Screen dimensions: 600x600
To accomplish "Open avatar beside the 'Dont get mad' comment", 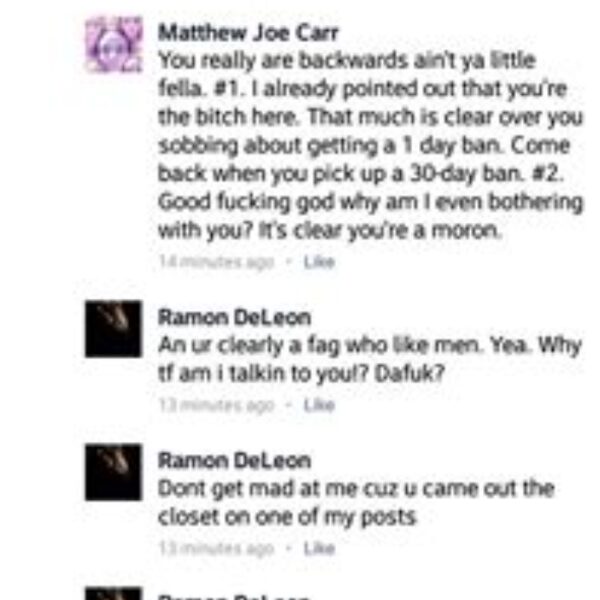I will 114,472.
